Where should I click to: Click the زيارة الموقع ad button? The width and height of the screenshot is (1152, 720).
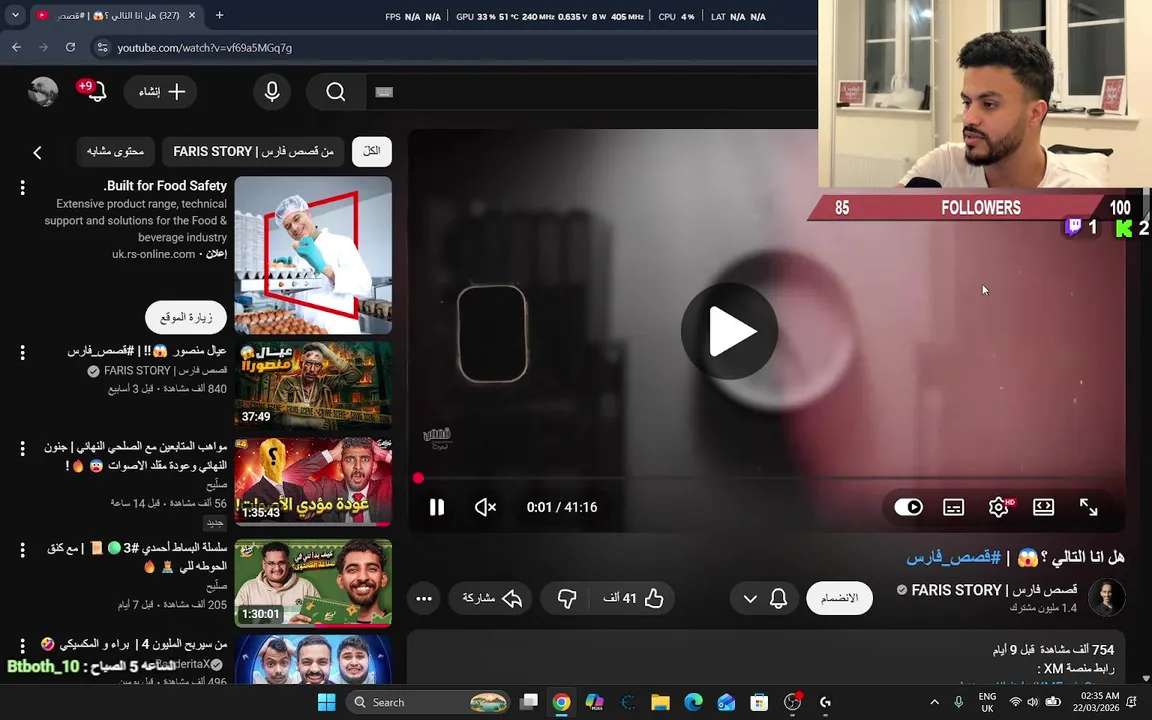click(x=186, y=317)
